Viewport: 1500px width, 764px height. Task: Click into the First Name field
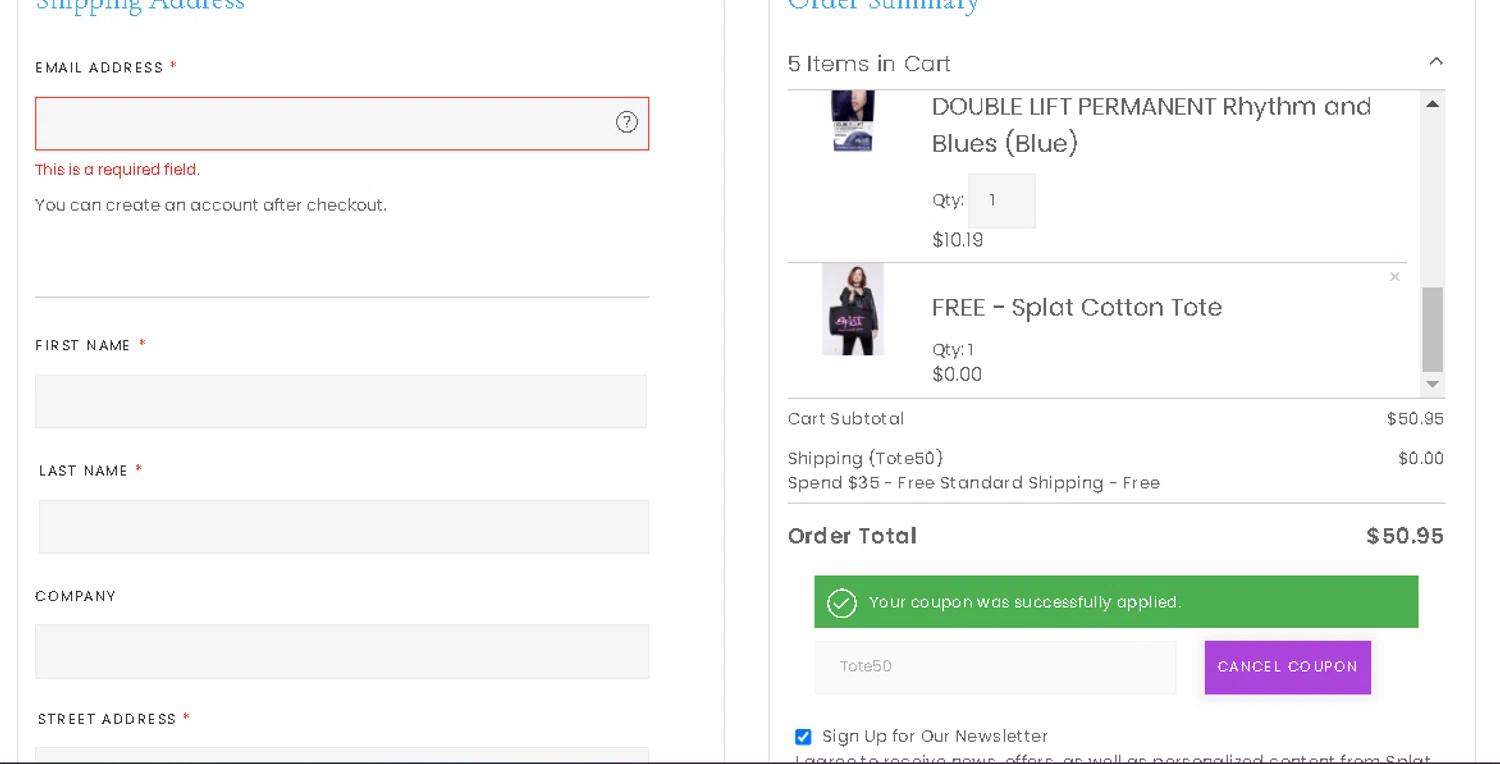point(340,401)
